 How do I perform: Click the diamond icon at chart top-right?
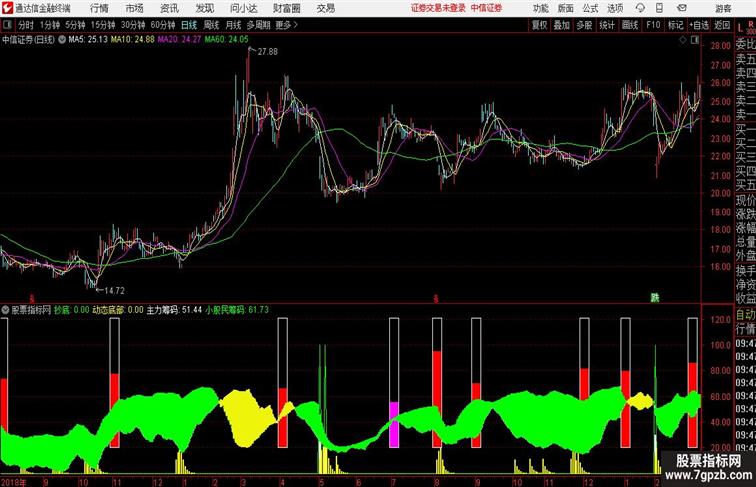(x=683, y=40)
